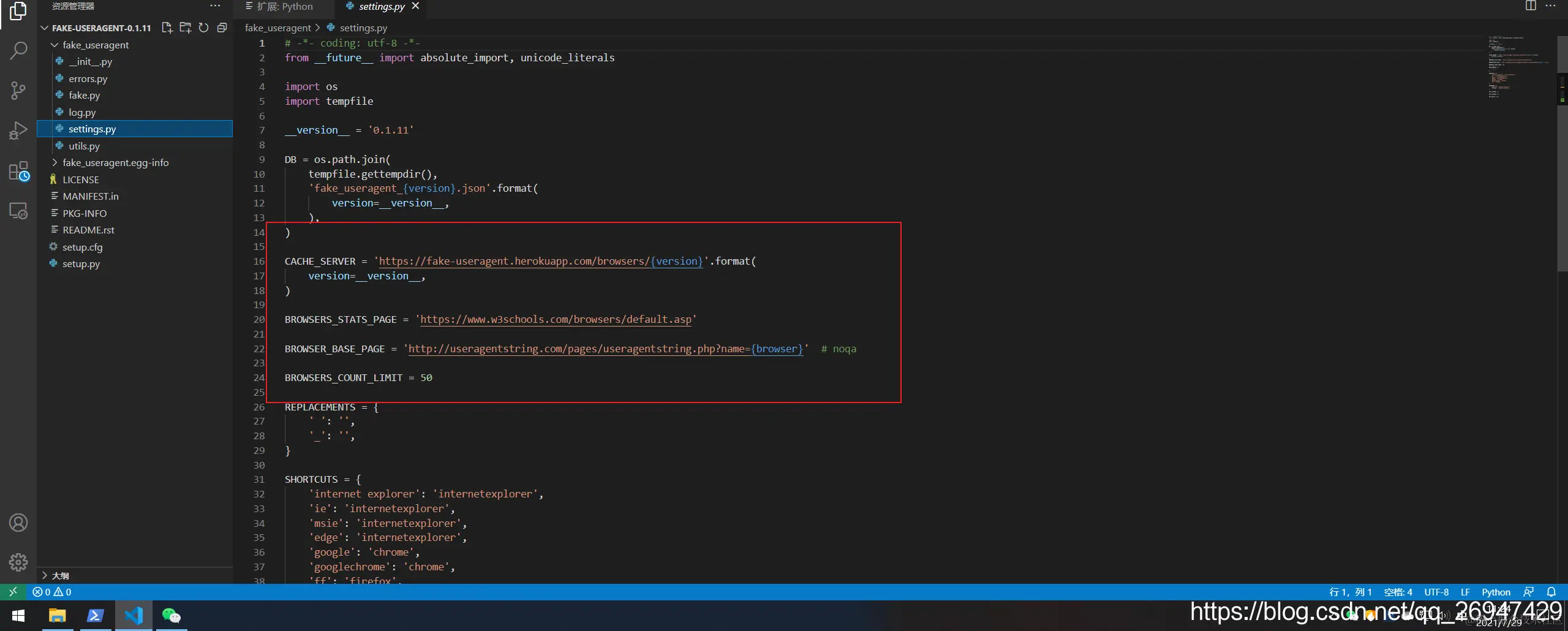The width and height of the screenshot is (1568, 631).
Task: Open log.py in the explorer
Action: click(82, 112)
